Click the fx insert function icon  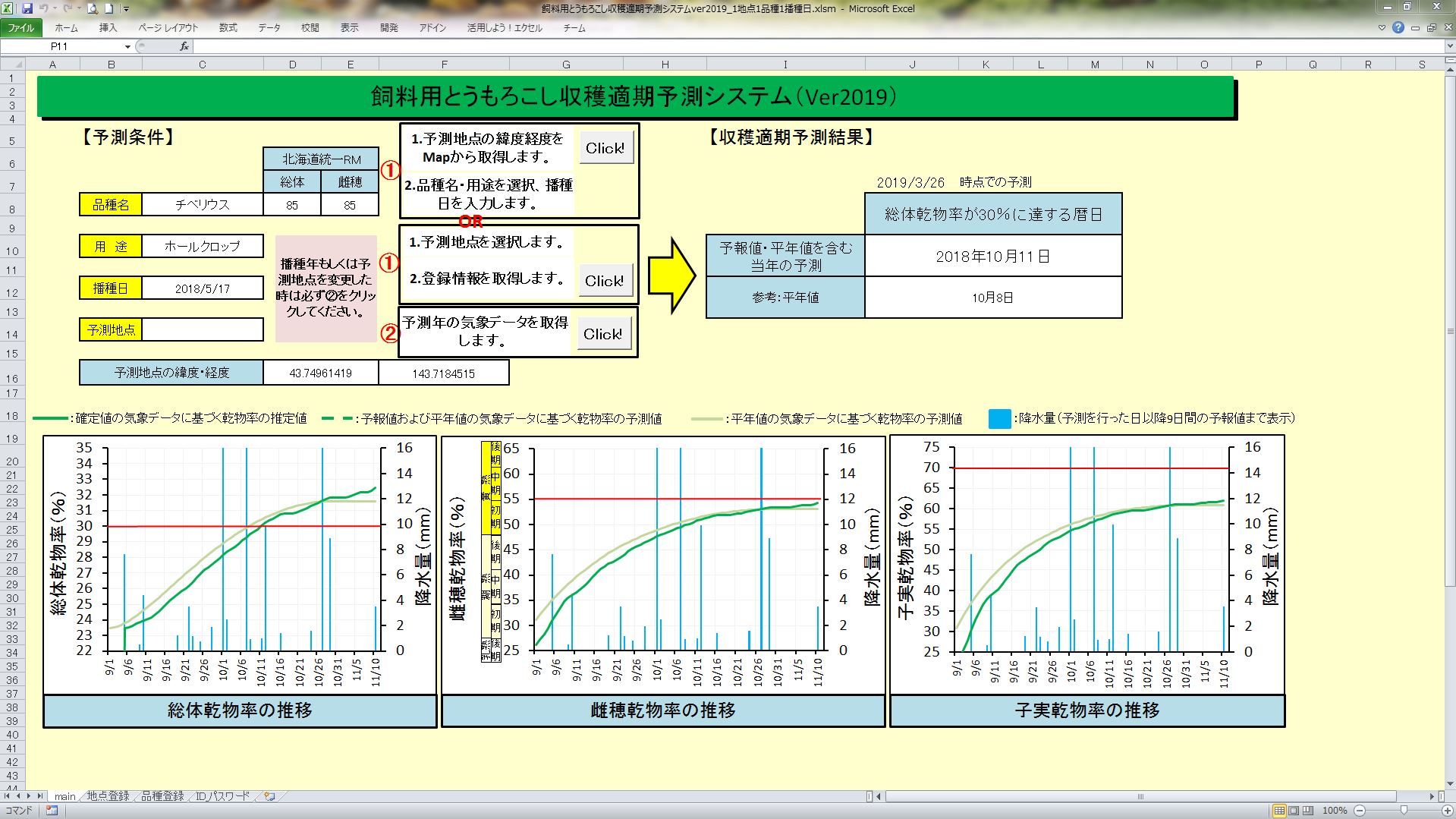coord(184,46)
